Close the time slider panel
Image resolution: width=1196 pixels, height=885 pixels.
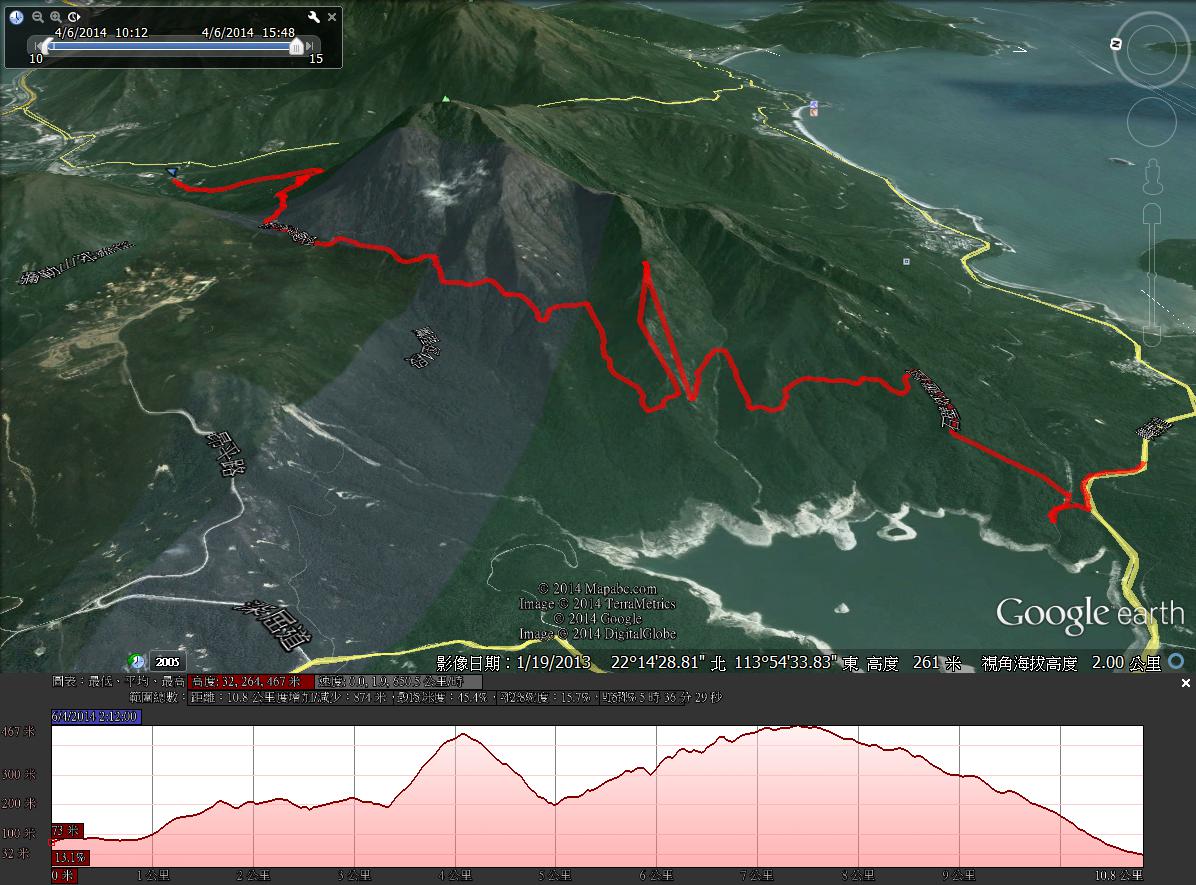click(x=332, y=17)
